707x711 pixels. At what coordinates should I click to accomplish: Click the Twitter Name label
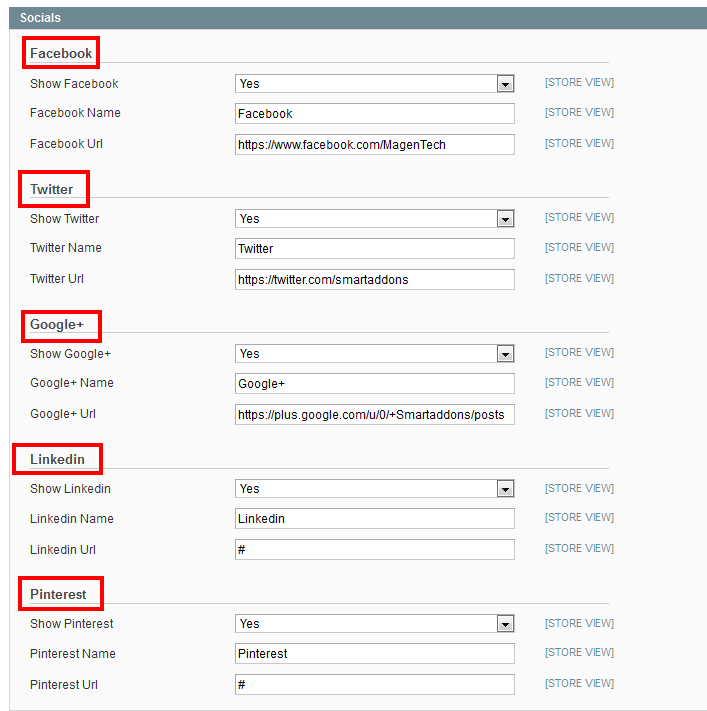[66, 248]
